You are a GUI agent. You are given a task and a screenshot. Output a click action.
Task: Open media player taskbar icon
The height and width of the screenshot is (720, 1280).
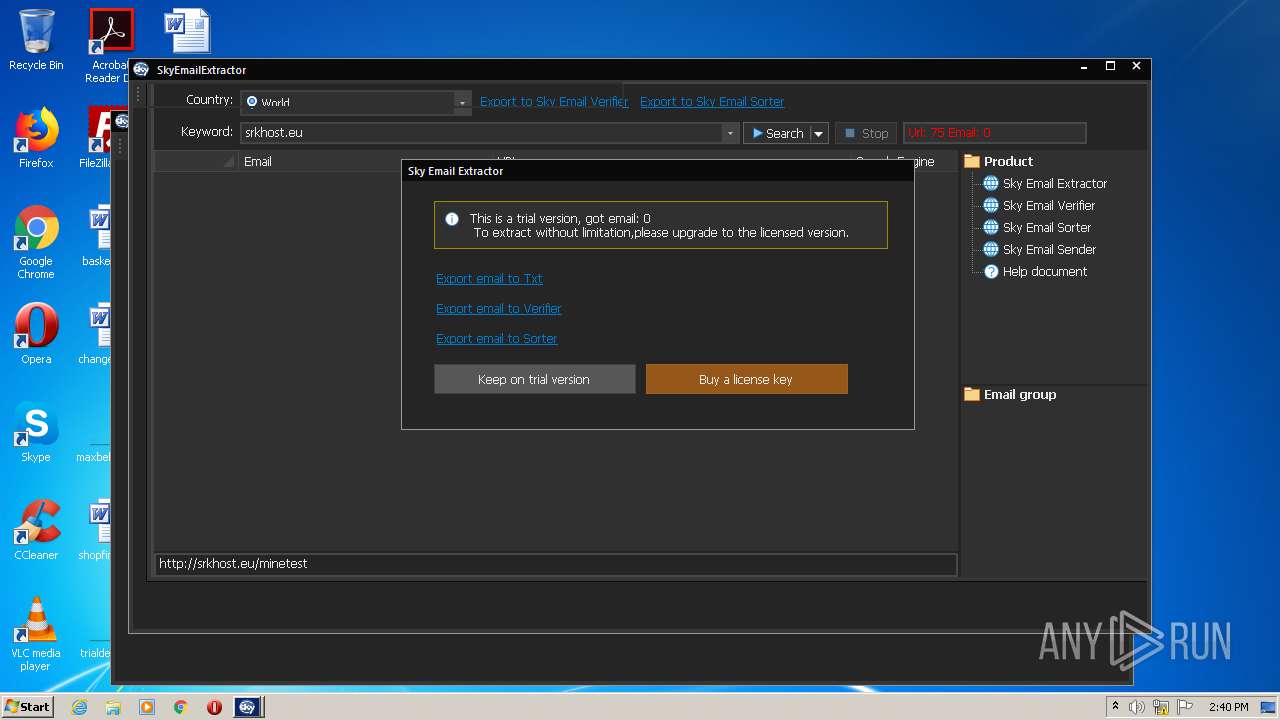point(147,707)
